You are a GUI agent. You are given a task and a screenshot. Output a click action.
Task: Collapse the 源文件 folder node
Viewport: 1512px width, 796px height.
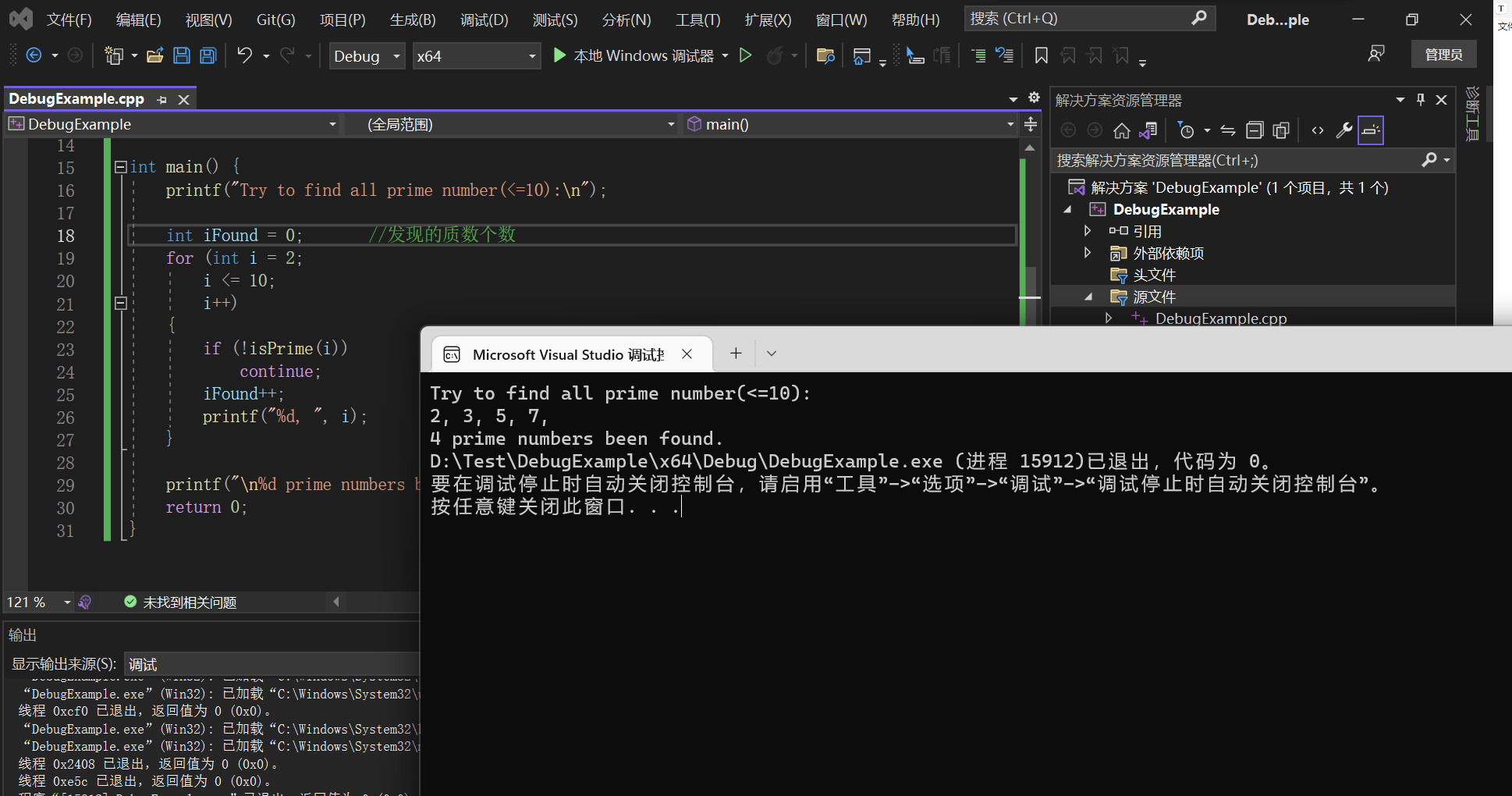(1088, 297)
